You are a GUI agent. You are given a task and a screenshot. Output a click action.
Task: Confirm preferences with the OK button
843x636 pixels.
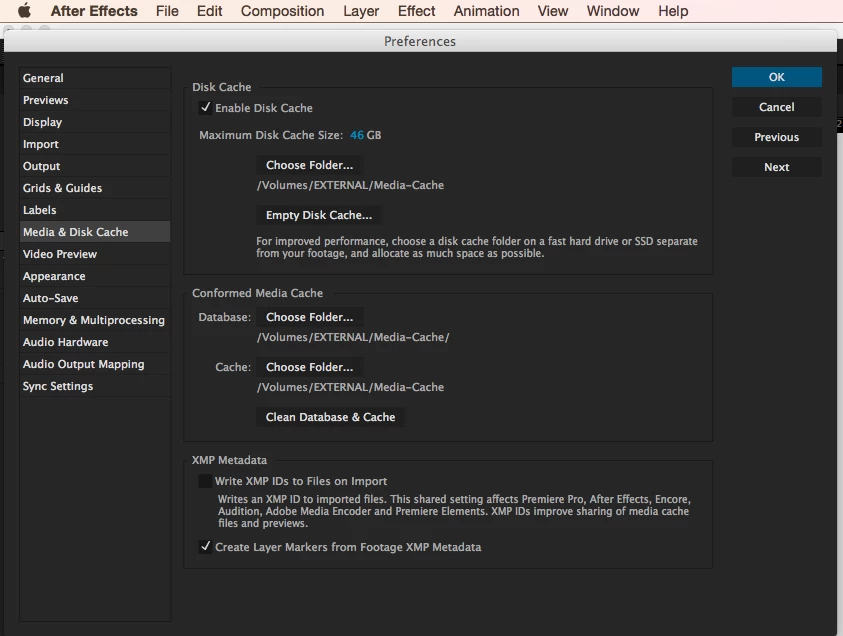point(776,77)
